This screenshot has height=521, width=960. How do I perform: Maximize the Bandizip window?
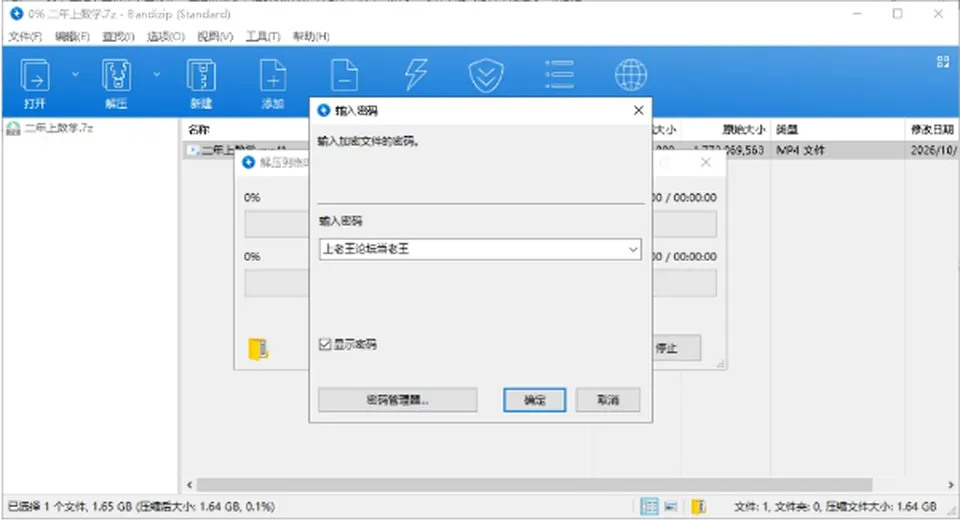pyautogui.click(x=897, y=13)
